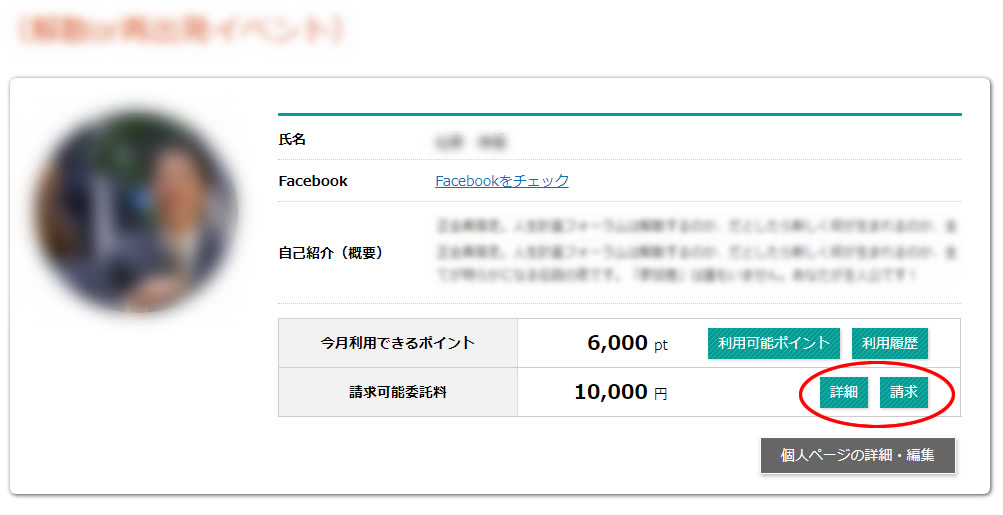Image resolution: width=1003 pixels, height=515 pixels.
Task: Click the 氏名 field label
Action: point(292,139)
